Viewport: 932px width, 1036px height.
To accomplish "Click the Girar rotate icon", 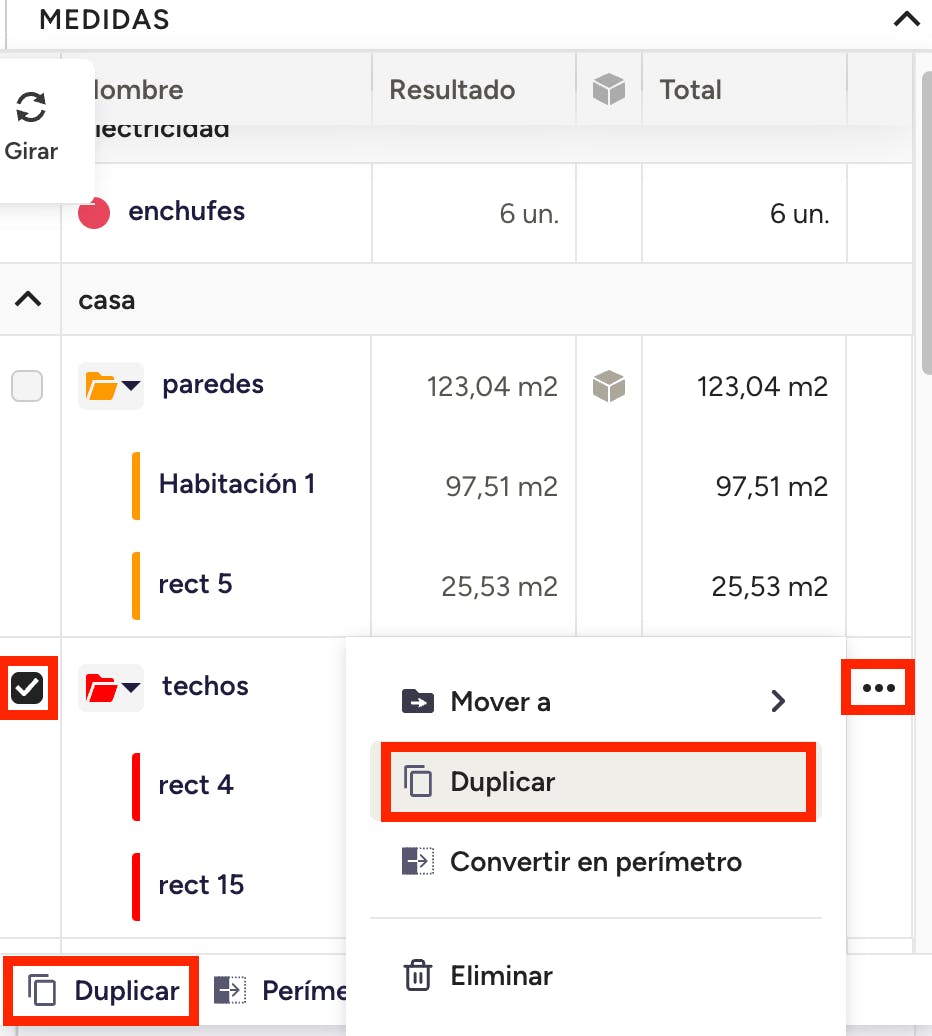I will (31, 108).
